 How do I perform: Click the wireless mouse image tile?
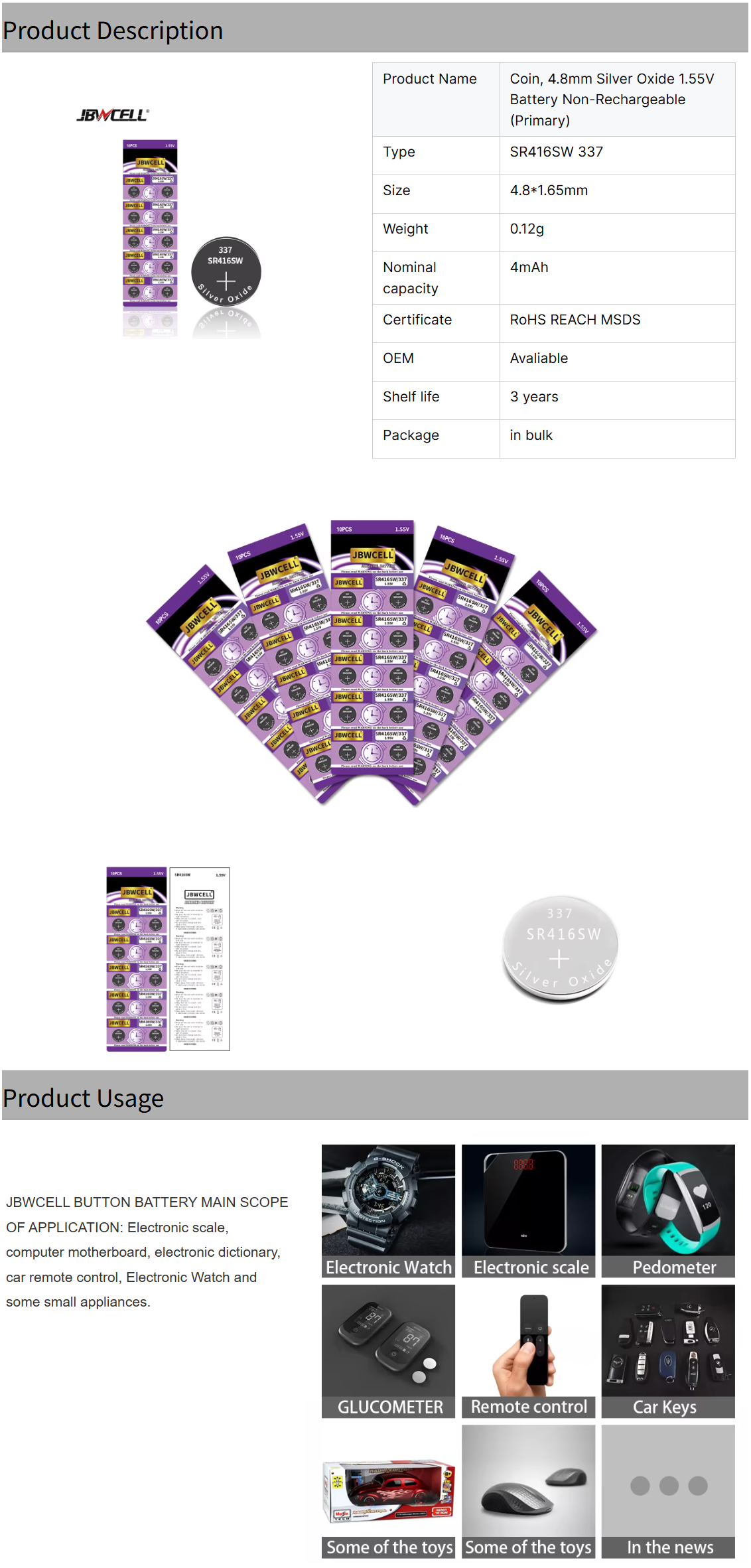(528, 1491)
